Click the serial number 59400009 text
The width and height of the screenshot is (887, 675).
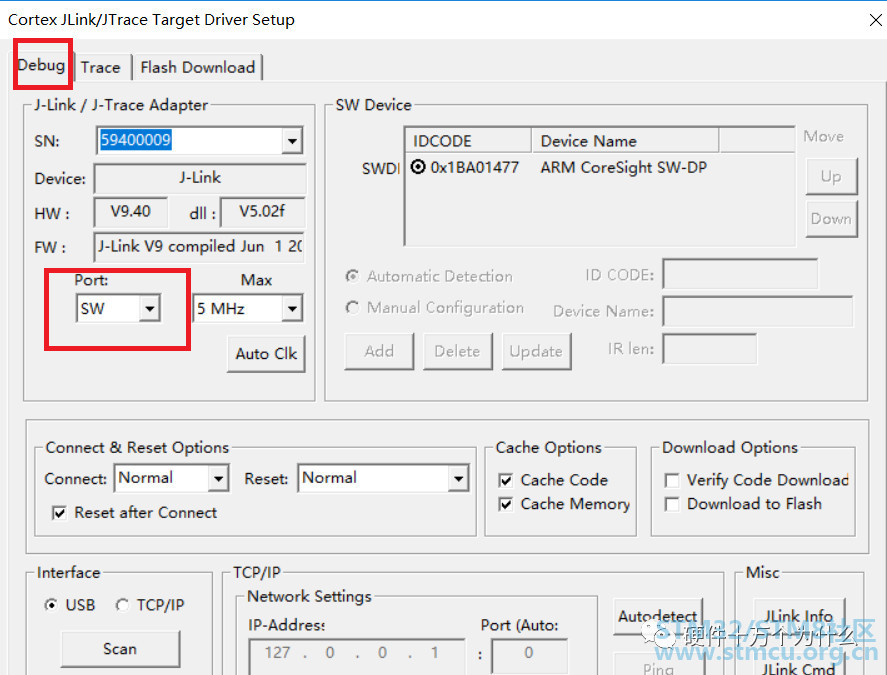pos(136,140)
